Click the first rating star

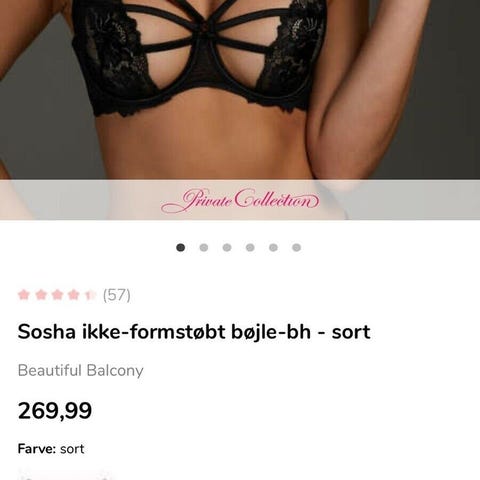coord(24,295)
